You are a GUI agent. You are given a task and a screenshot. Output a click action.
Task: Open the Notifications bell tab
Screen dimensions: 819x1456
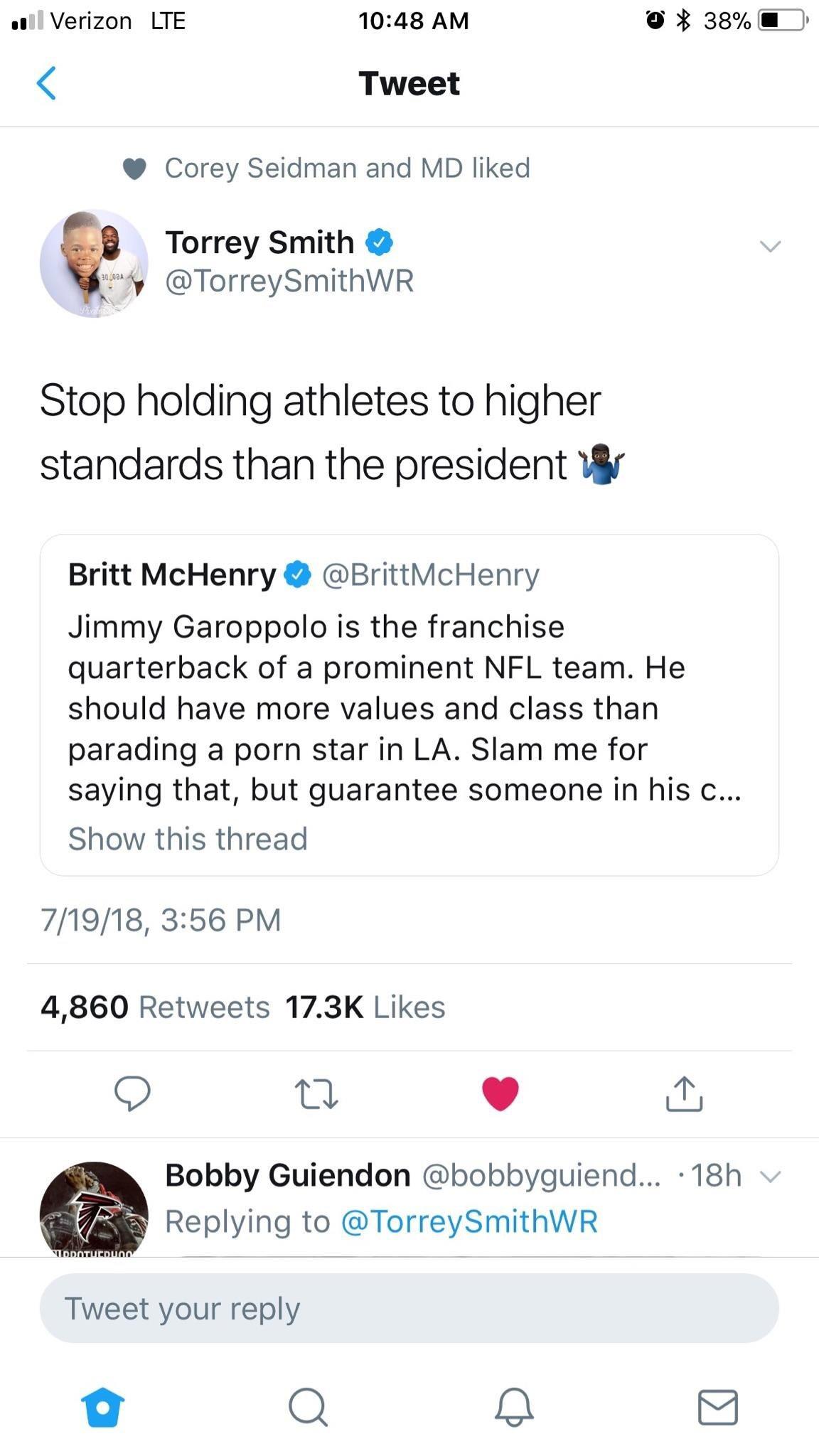tap(513, 1406)
